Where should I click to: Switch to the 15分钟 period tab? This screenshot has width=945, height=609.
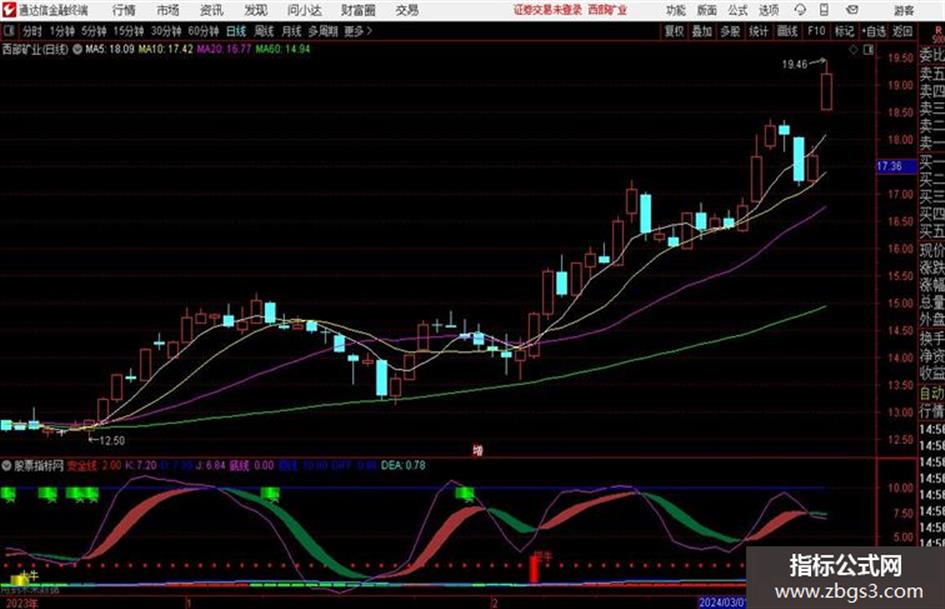tap(128, 31)
